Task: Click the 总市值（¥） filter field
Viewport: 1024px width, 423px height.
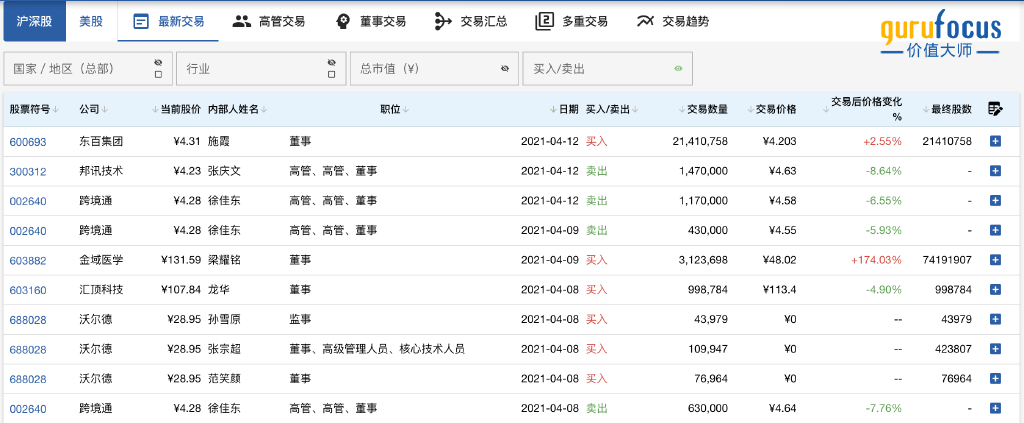Action: 434,69
